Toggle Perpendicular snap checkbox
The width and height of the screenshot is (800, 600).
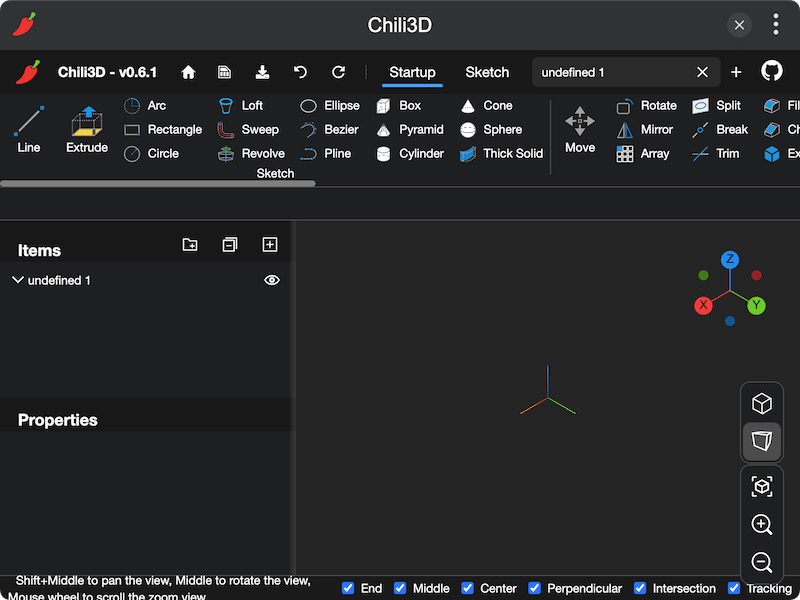pos(534,588)
